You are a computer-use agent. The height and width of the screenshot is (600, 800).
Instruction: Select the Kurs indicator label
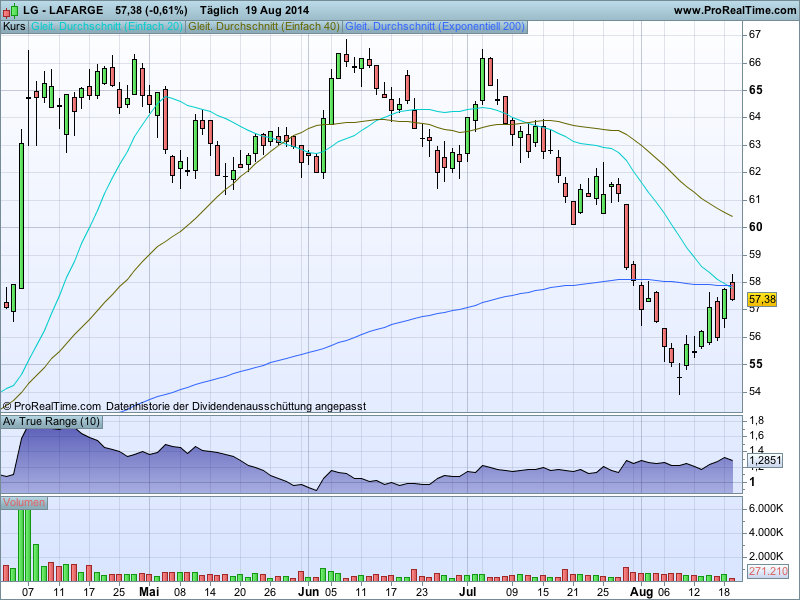(x=15, y=26)
